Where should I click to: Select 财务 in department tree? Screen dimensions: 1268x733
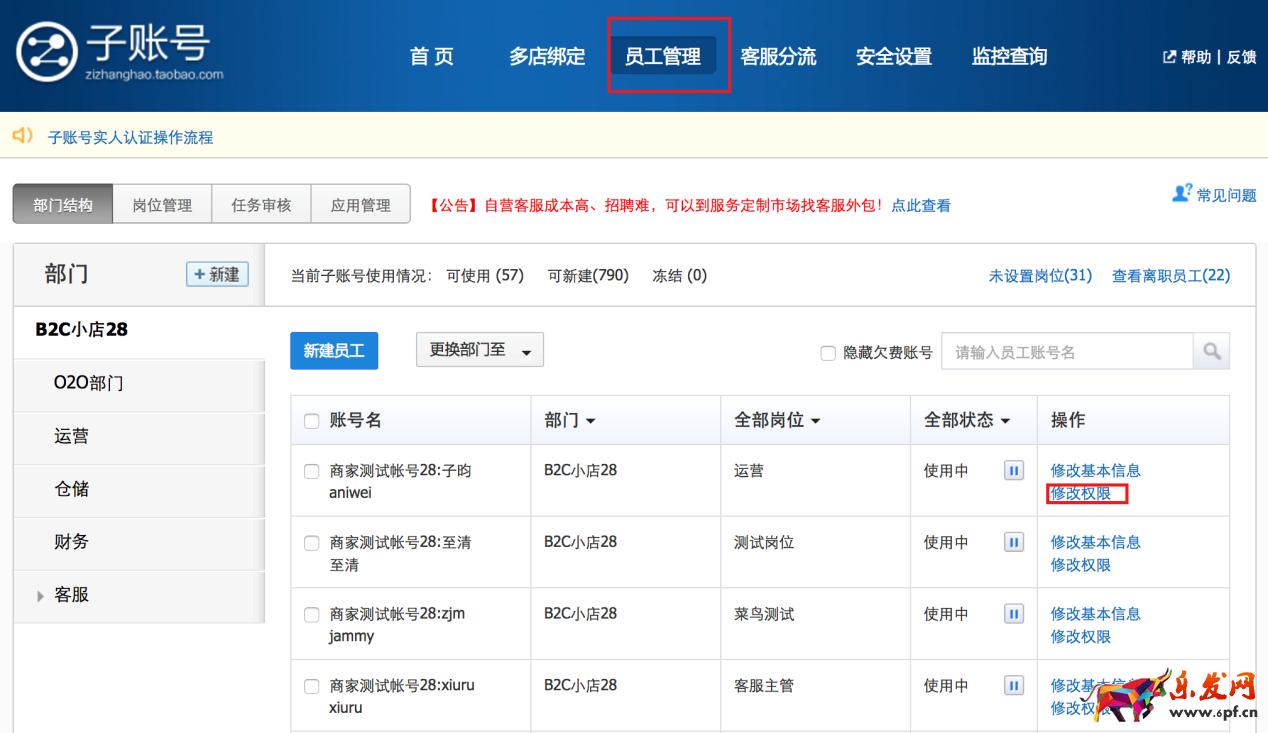[72, 542]
